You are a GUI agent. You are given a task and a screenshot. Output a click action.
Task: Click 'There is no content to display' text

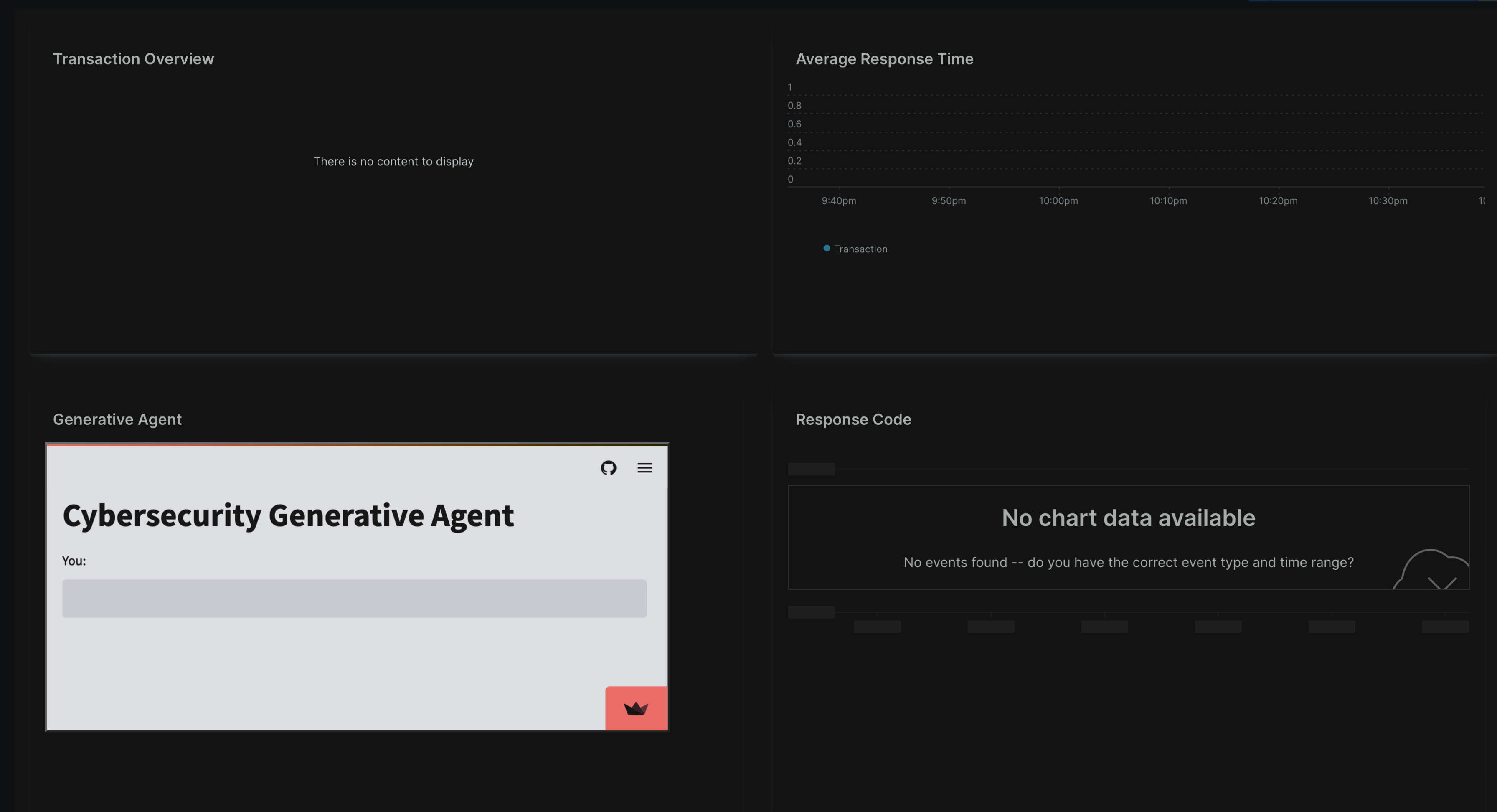click(393, 162)
